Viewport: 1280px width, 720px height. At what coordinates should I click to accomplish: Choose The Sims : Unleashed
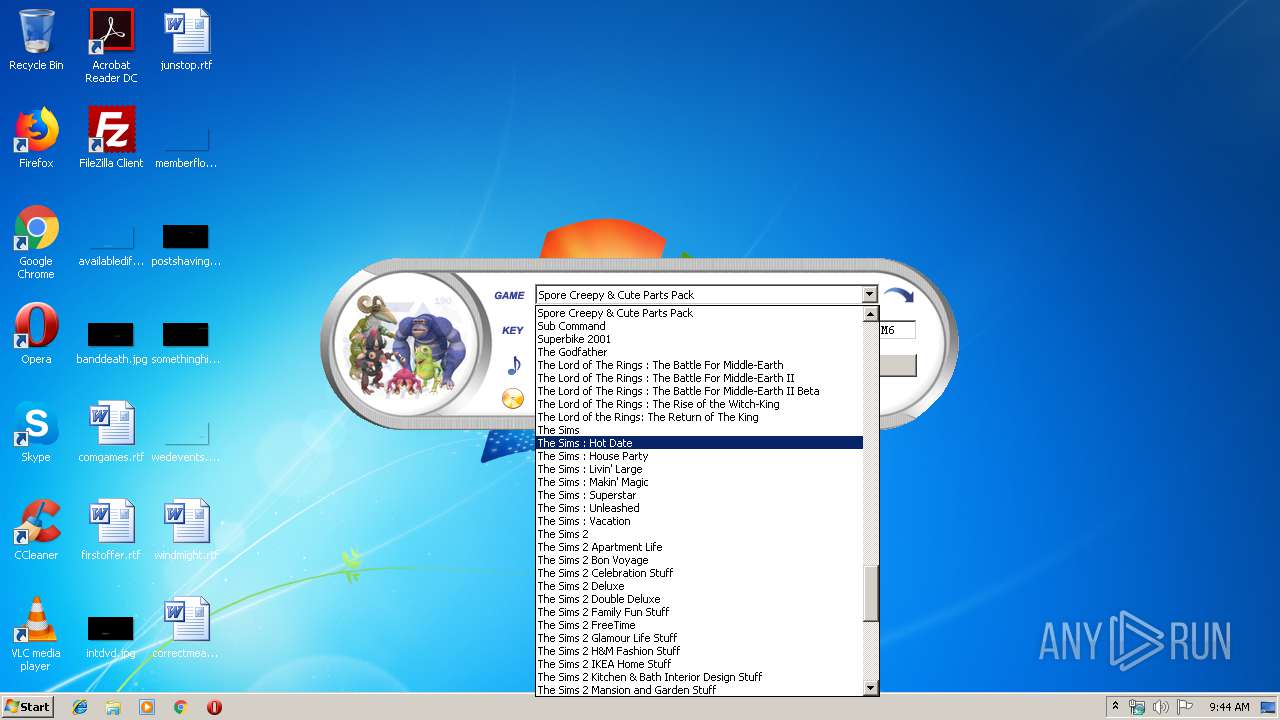[699, 508]
